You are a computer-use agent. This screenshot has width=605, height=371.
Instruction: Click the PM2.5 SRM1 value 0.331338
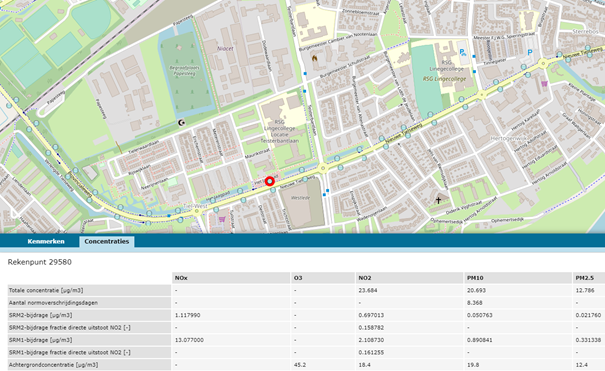point(588,340)
